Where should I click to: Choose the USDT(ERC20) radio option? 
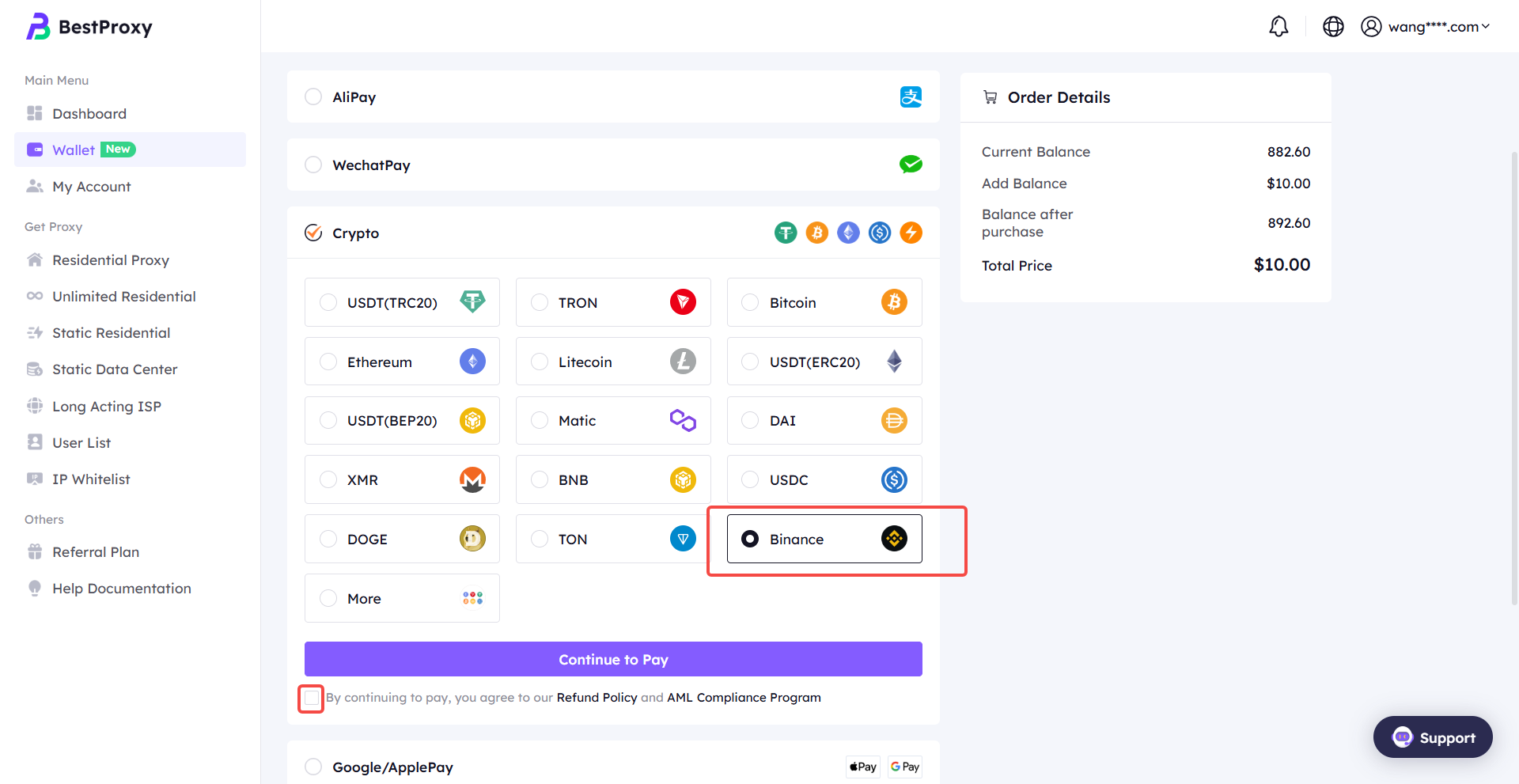click(x=750, y=362)
